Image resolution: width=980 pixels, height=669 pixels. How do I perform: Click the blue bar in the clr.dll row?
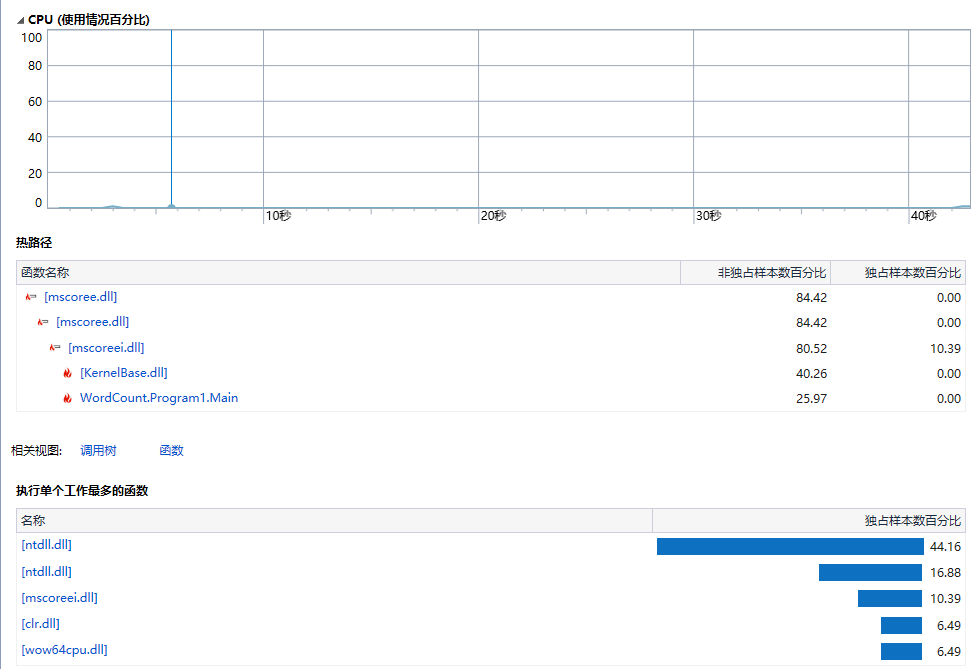[901, 625]
